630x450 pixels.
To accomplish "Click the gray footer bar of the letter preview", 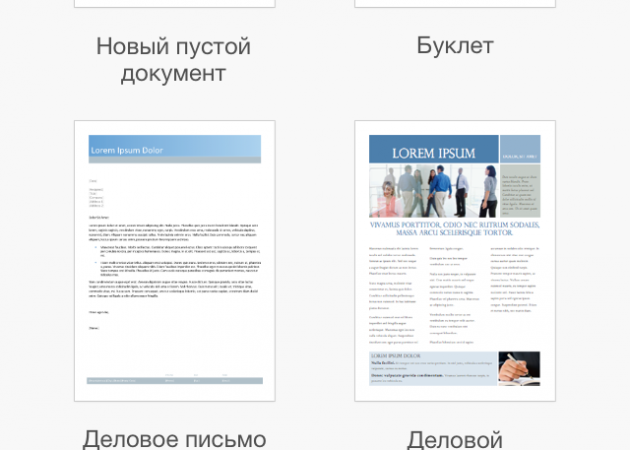I will click(x=174, y=380).
